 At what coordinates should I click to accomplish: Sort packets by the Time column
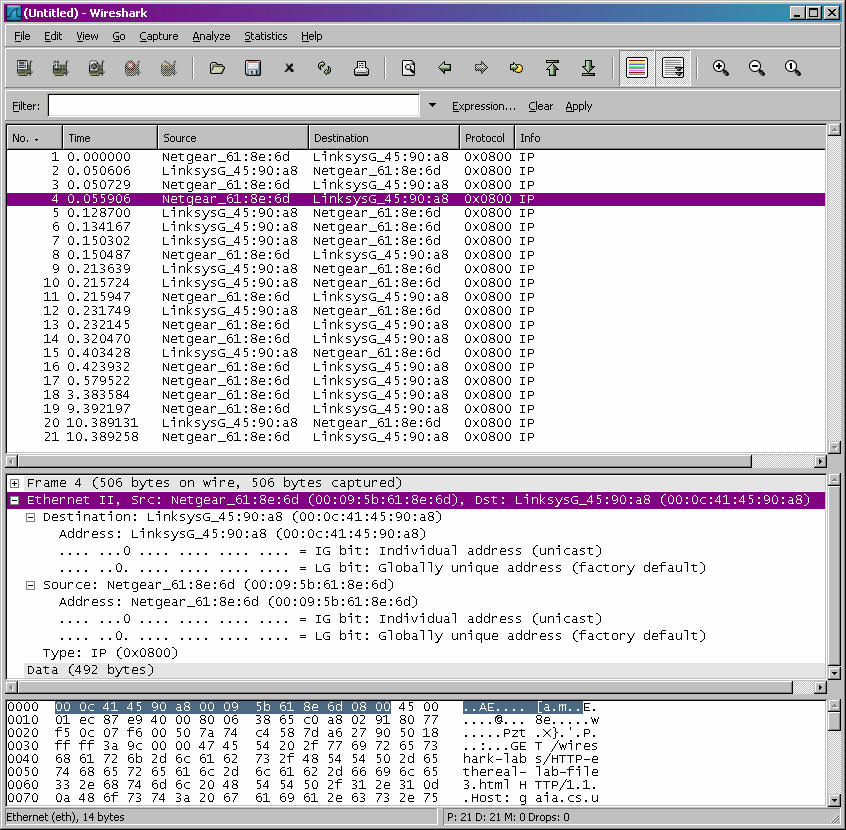110,138
